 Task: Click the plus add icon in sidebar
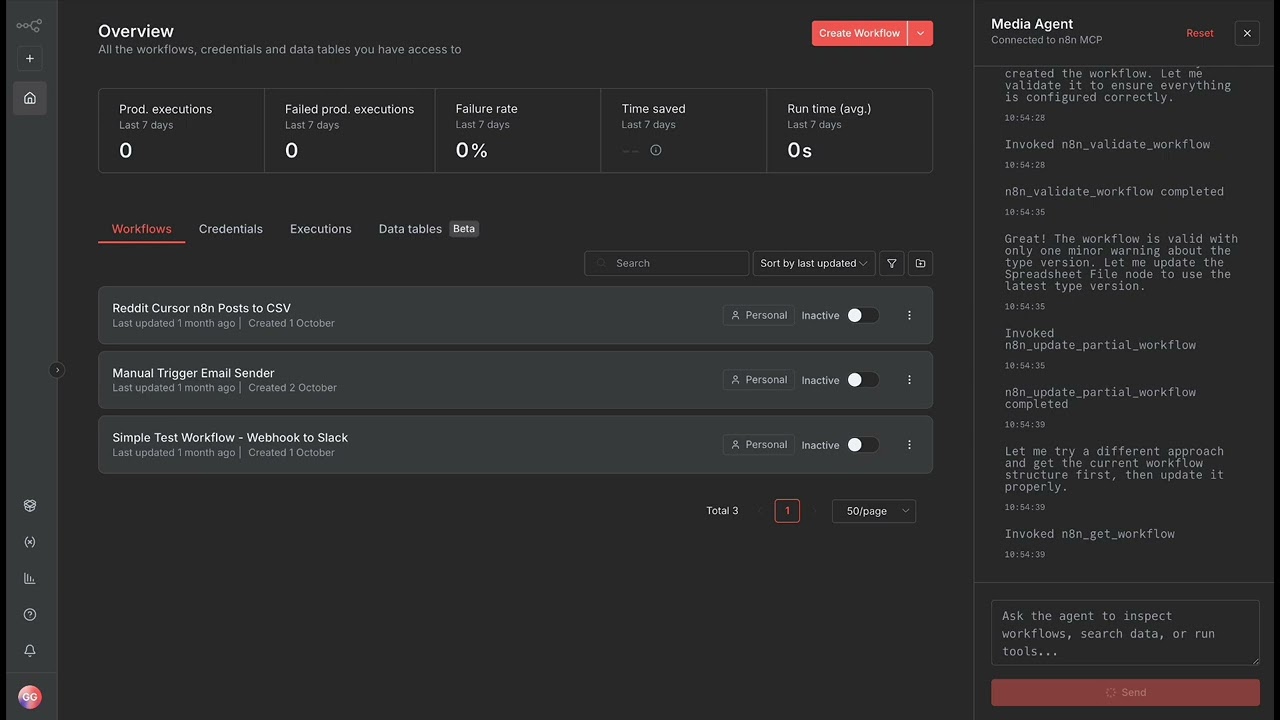[x=30, y=58]
